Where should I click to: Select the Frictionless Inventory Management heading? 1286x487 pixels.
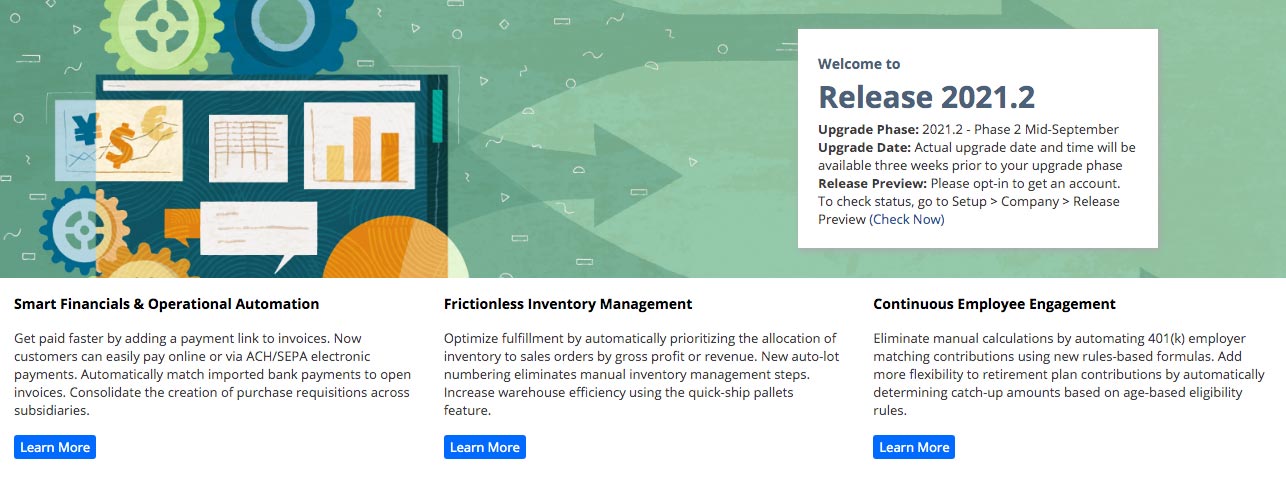(x=568, y=304)
